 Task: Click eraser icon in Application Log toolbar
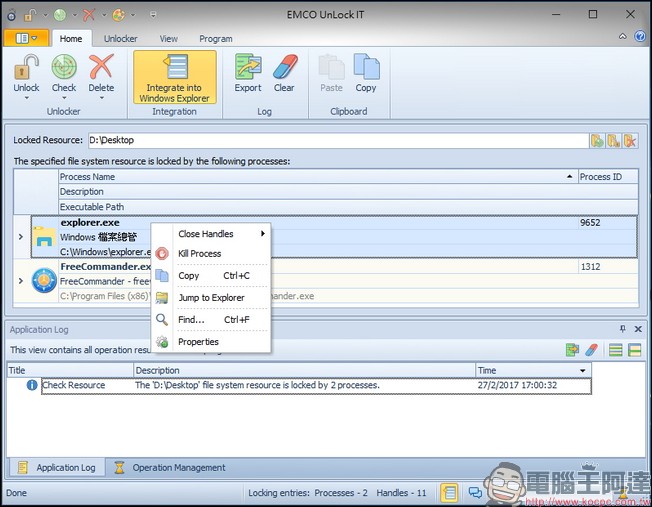coord(591,350)
